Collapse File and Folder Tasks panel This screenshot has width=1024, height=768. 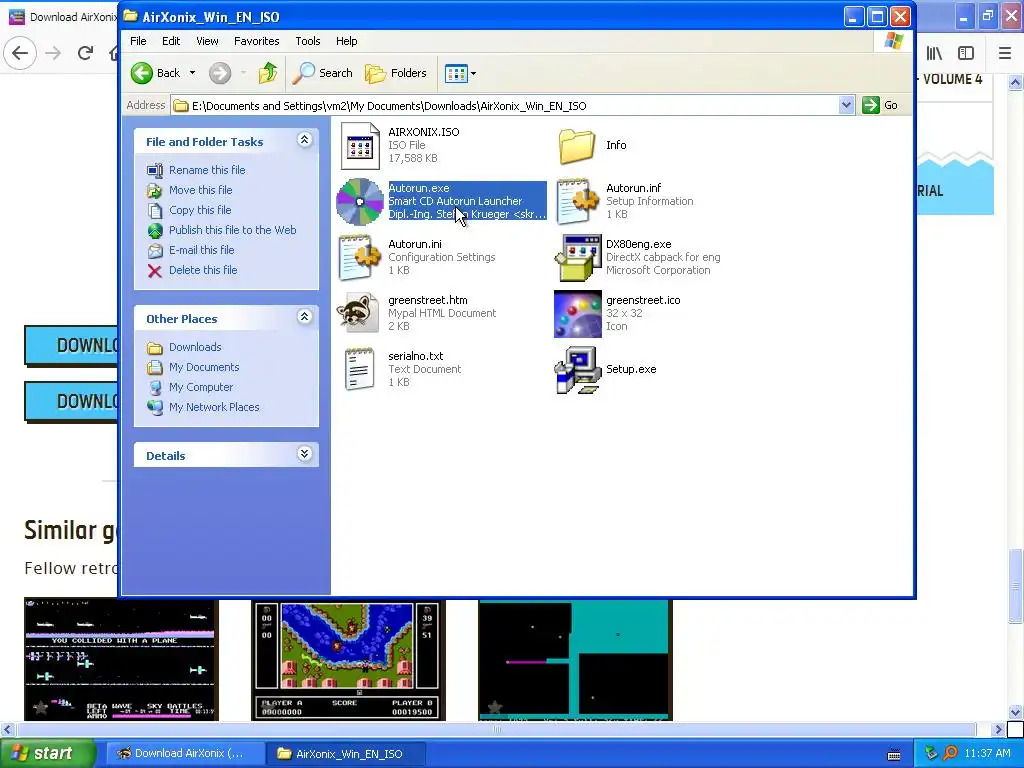304,140
